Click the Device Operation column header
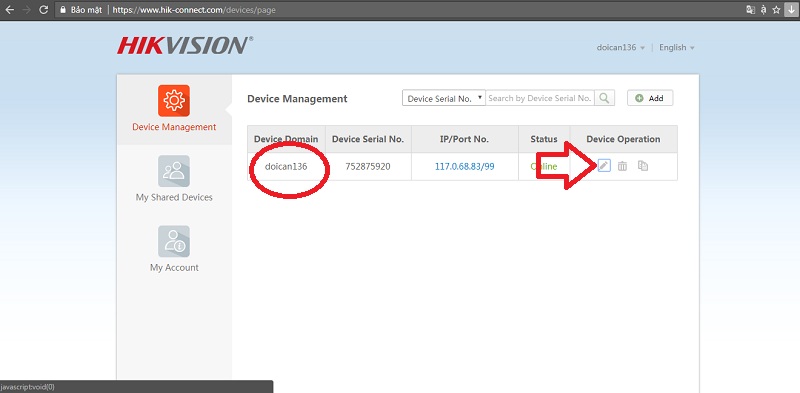 point(623,139)
